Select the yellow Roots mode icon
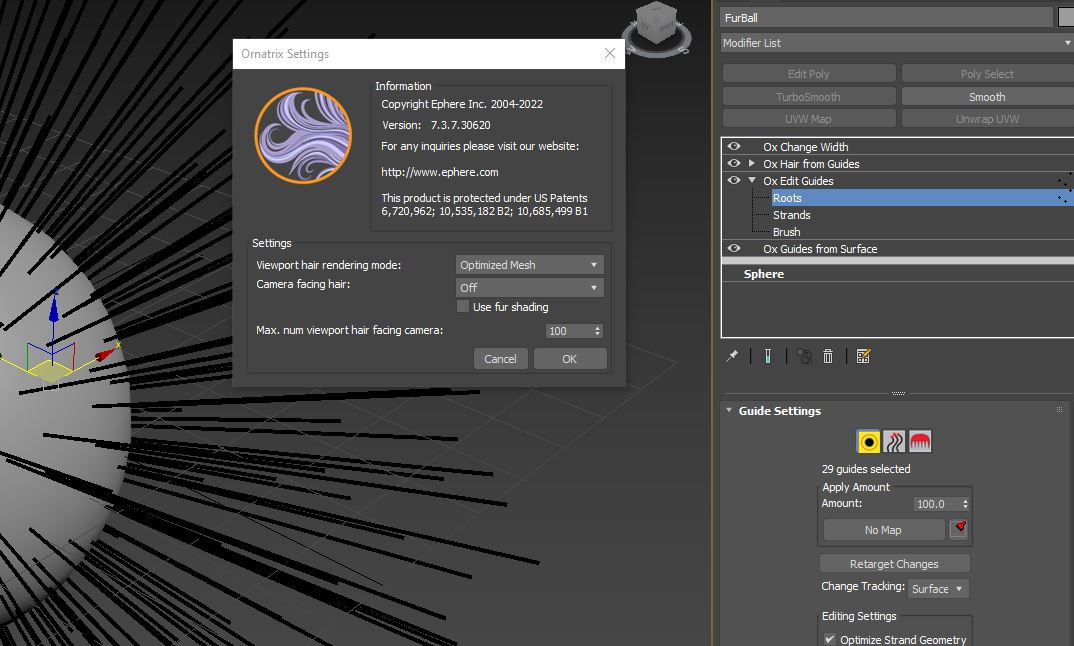The width and height of the screenshot is (1074, 646). pyautogui.click(x=869, y=442)
